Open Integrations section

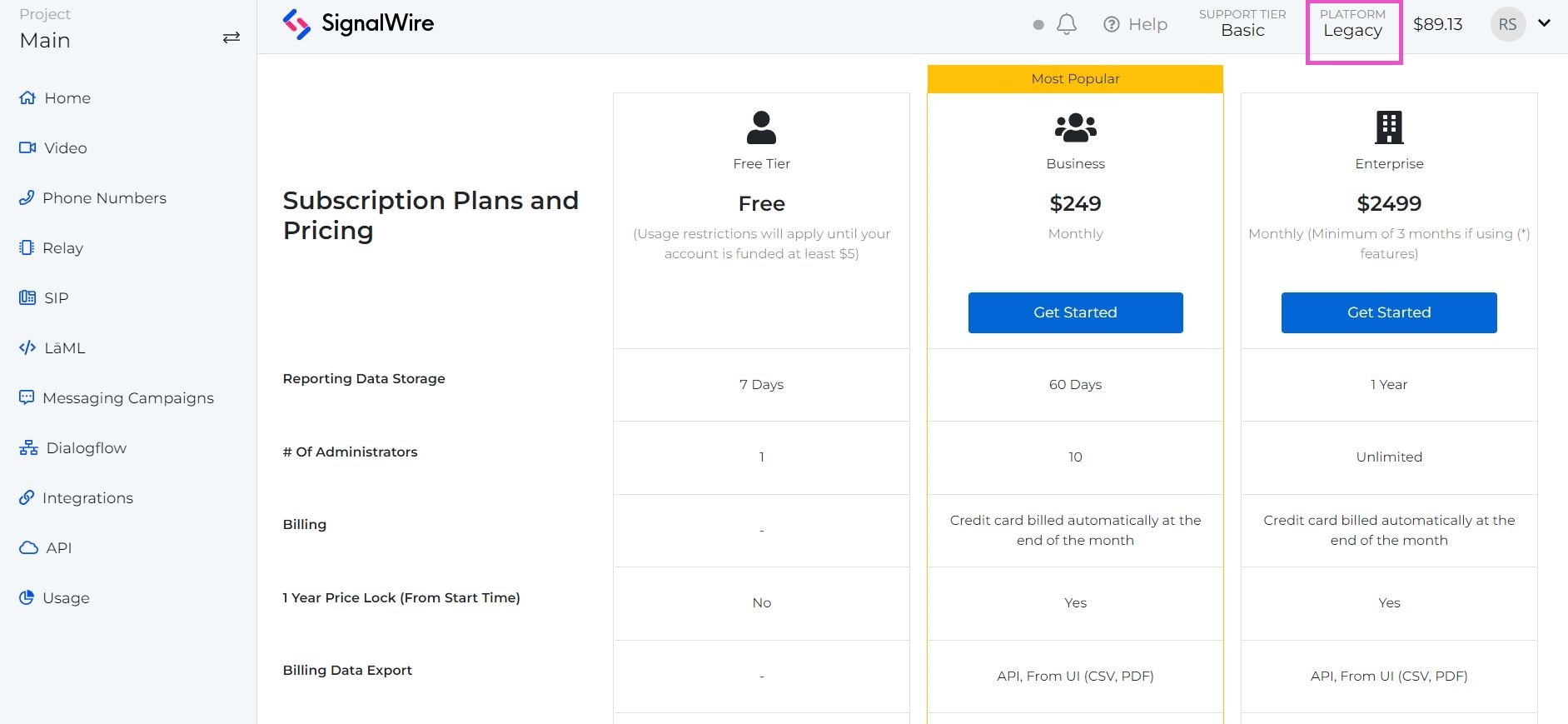tap(87, 497)
